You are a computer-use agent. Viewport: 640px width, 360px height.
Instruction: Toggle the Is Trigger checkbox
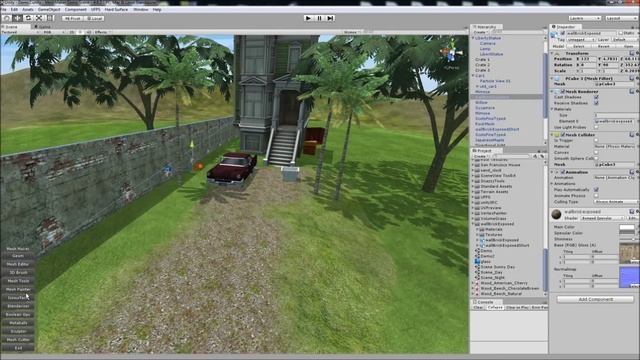pos(596,140)
